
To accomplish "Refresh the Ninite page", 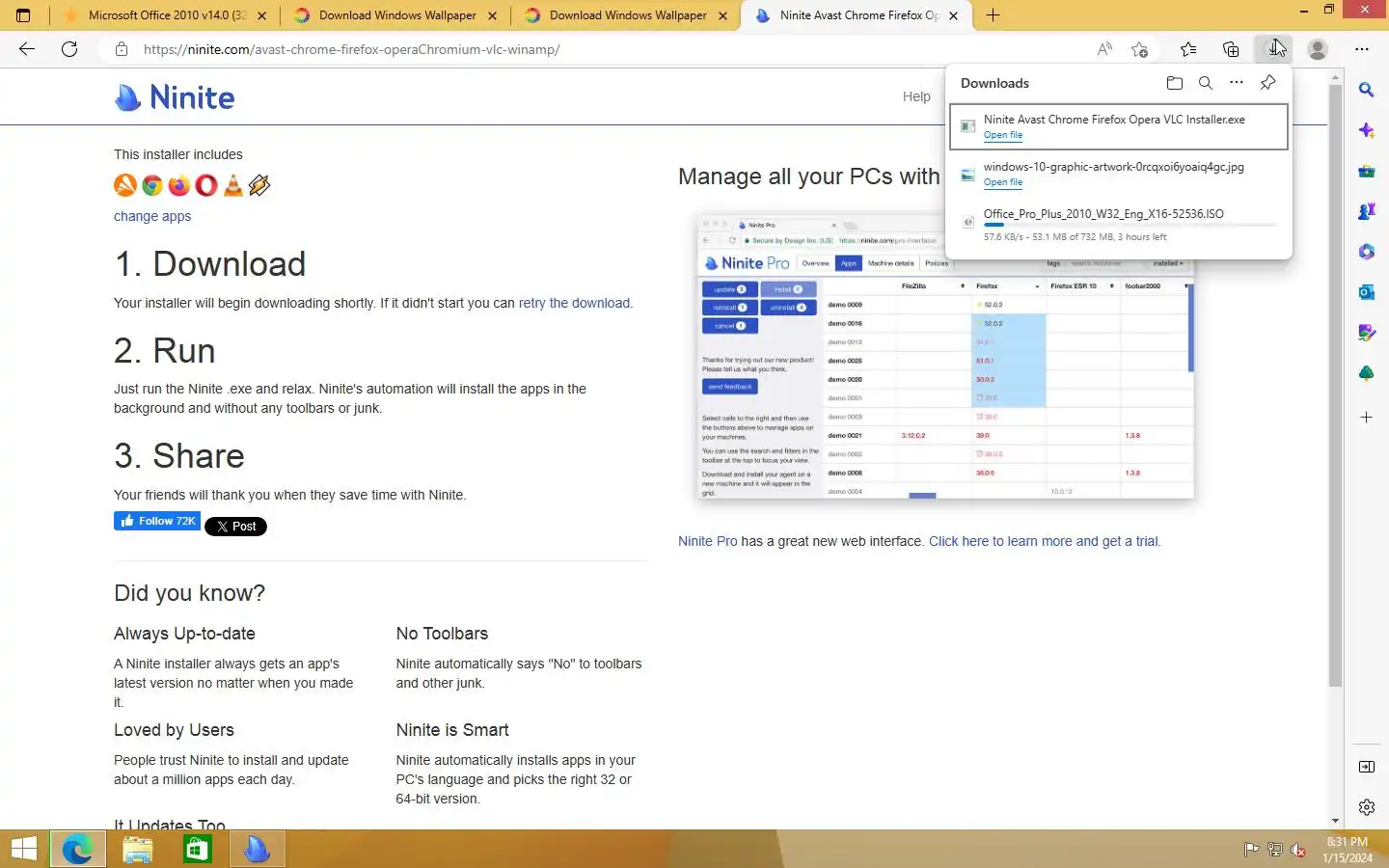I will click(x=69, y=49).
